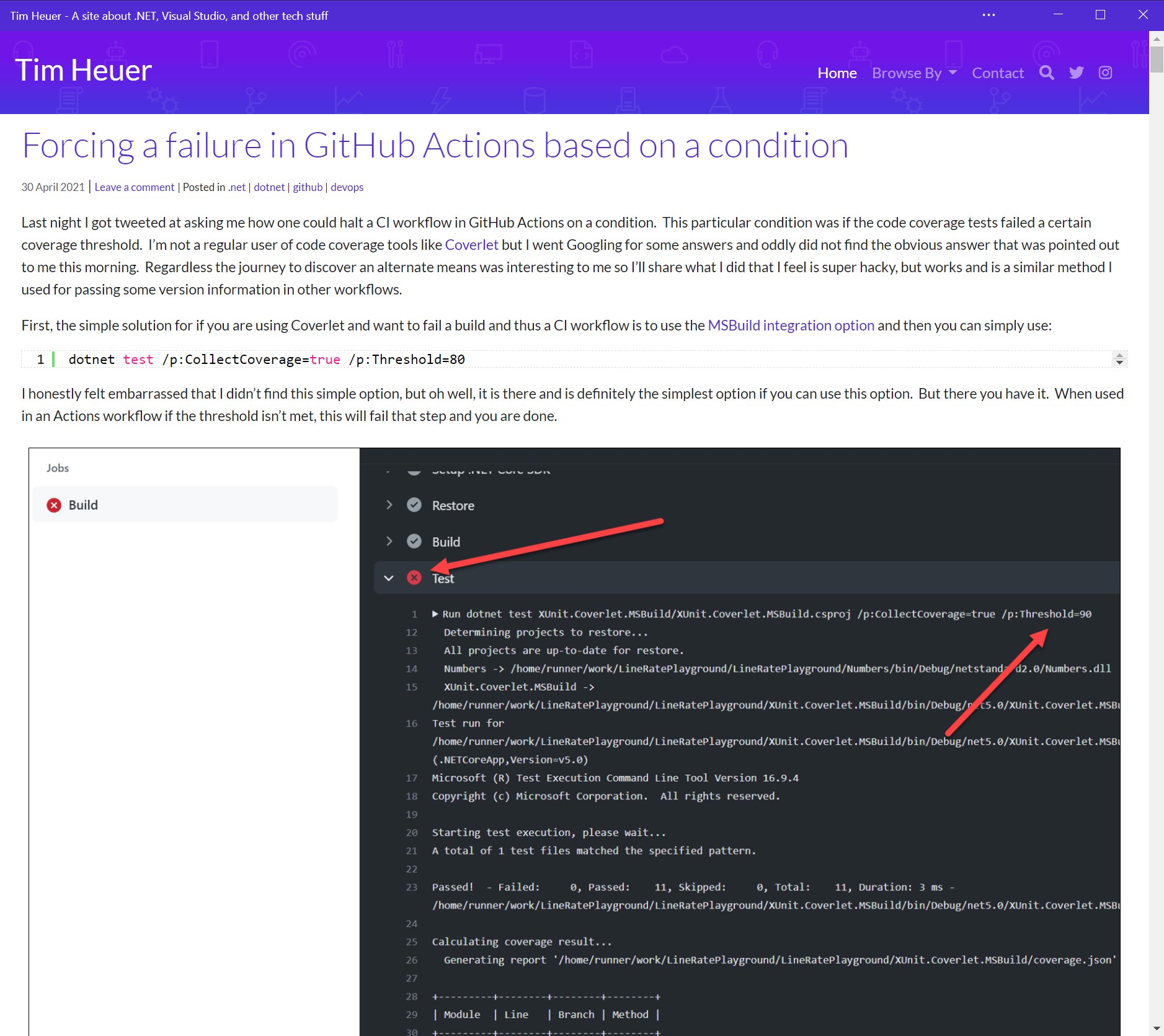
Task: Click the dotnet test code line
Action: click(x=267, y=360)
